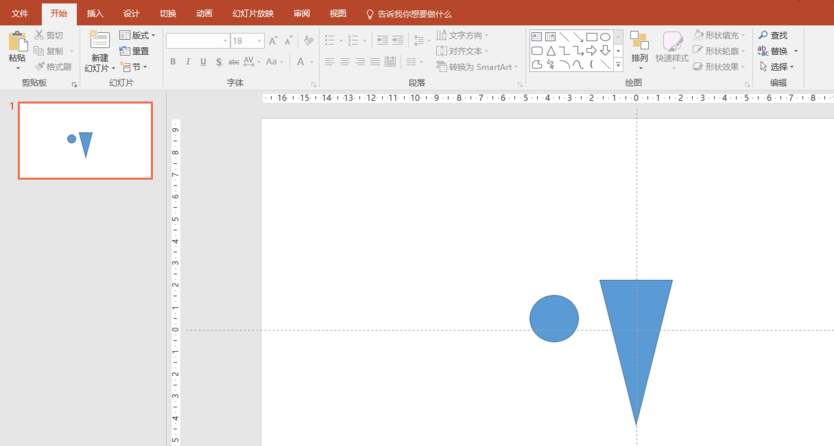834x446 pixels.
Task: Open the font size dropdown showing 18
Action: click(260, 41)
